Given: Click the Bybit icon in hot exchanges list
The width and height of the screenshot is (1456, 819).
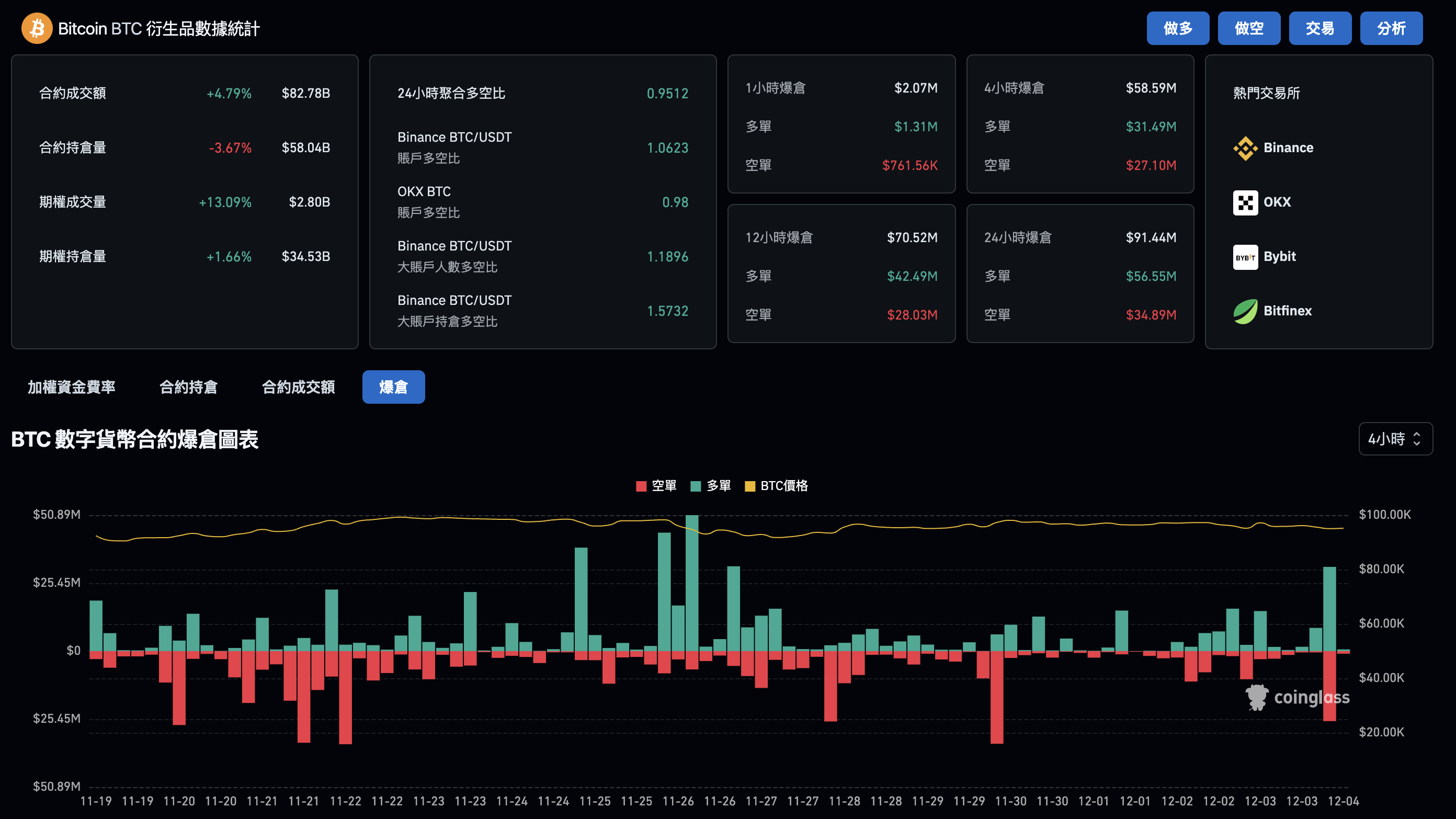Looking at the screenshot, I should pos(1245,257).
